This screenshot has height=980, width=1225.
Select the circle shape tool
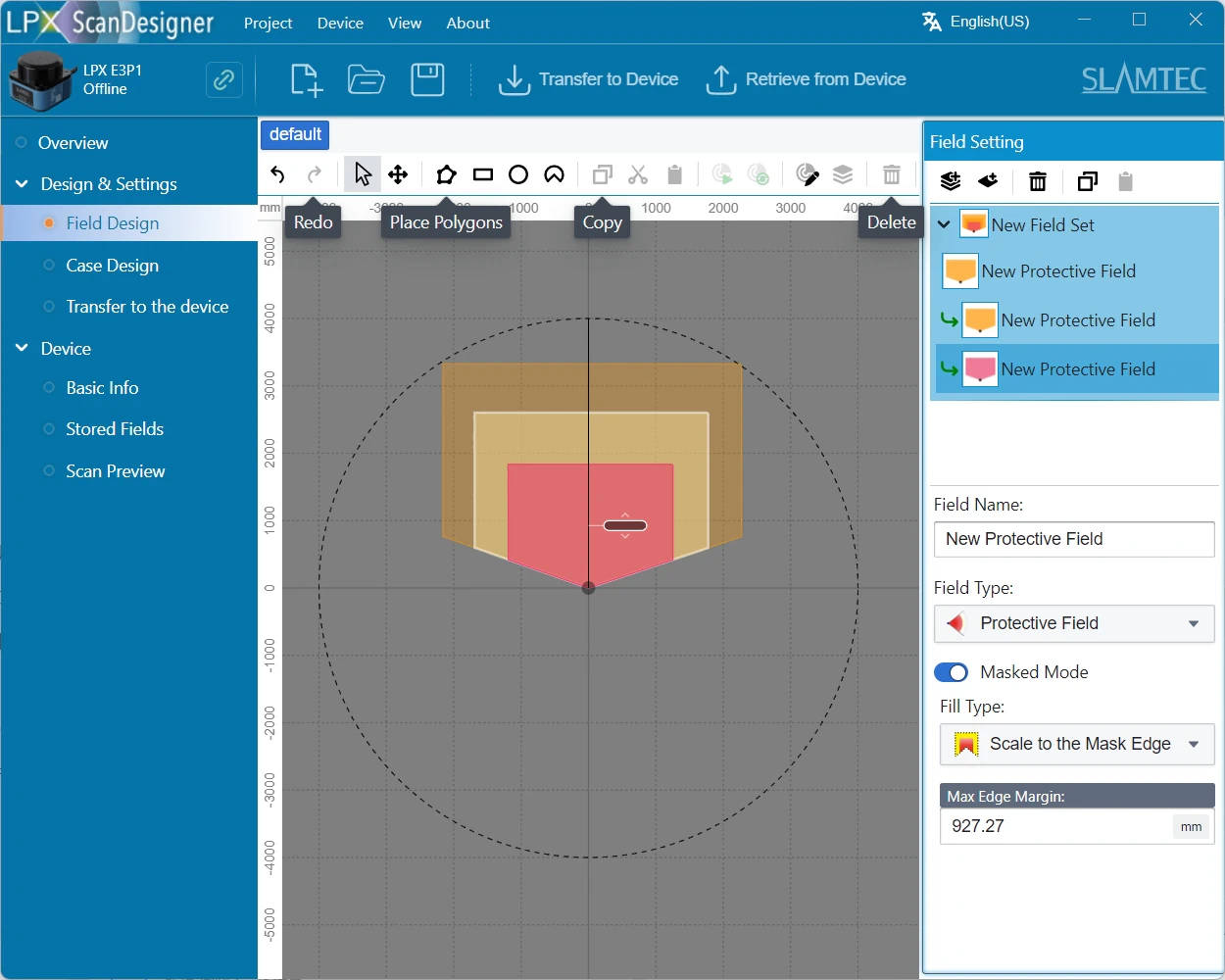(x=518, y=174)
